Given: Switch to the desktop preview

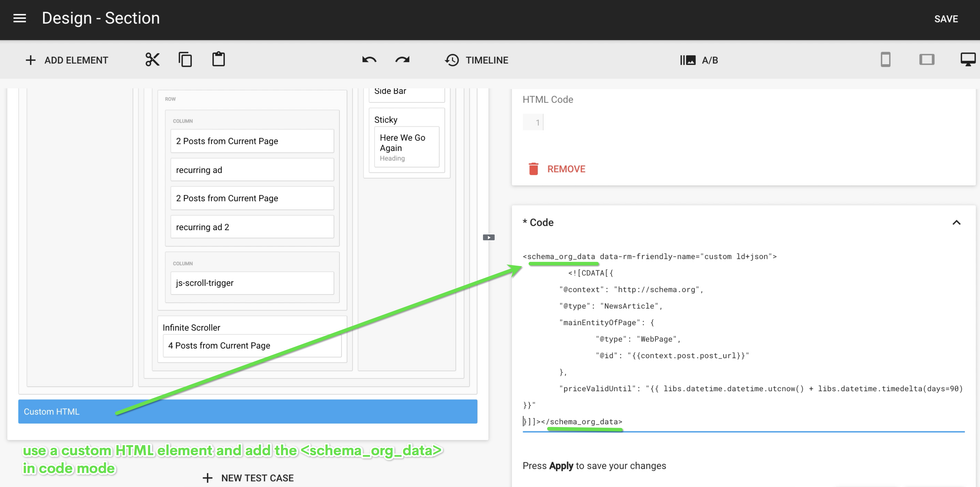Looking at the screenshot, I should click(x=968, y=59).
